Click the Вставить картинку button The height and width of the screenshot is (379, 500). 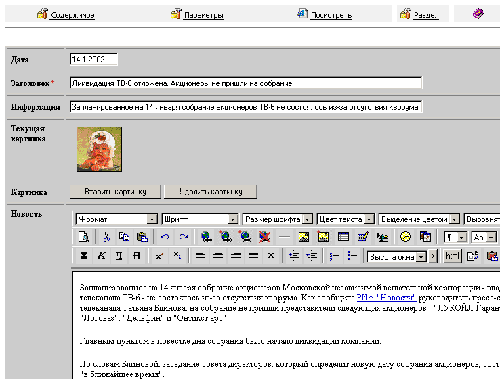click(115, 192)
